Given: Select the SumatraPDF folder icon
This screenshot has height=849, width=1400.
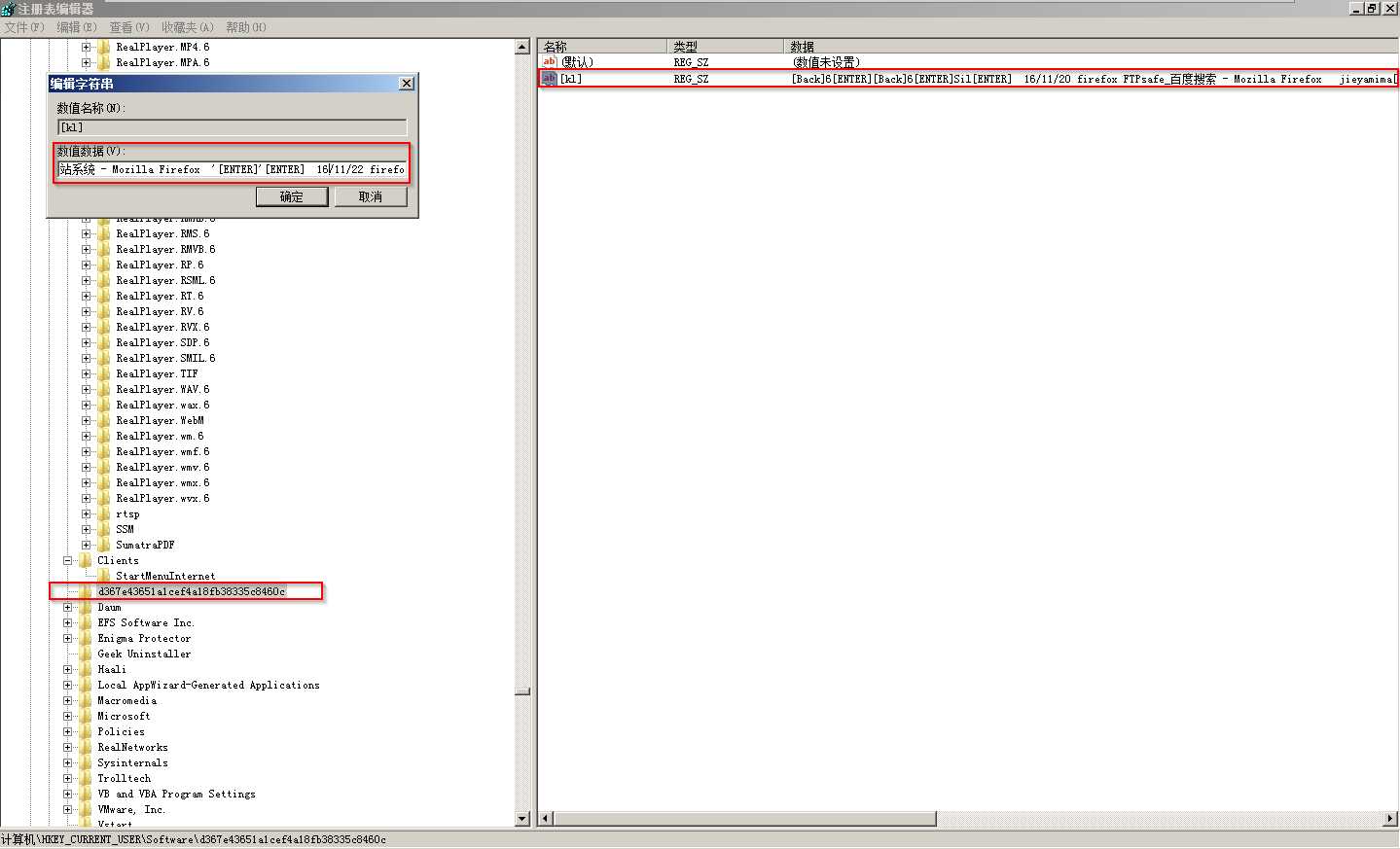Looking at the screenshot, I should [x=104, y=545].
